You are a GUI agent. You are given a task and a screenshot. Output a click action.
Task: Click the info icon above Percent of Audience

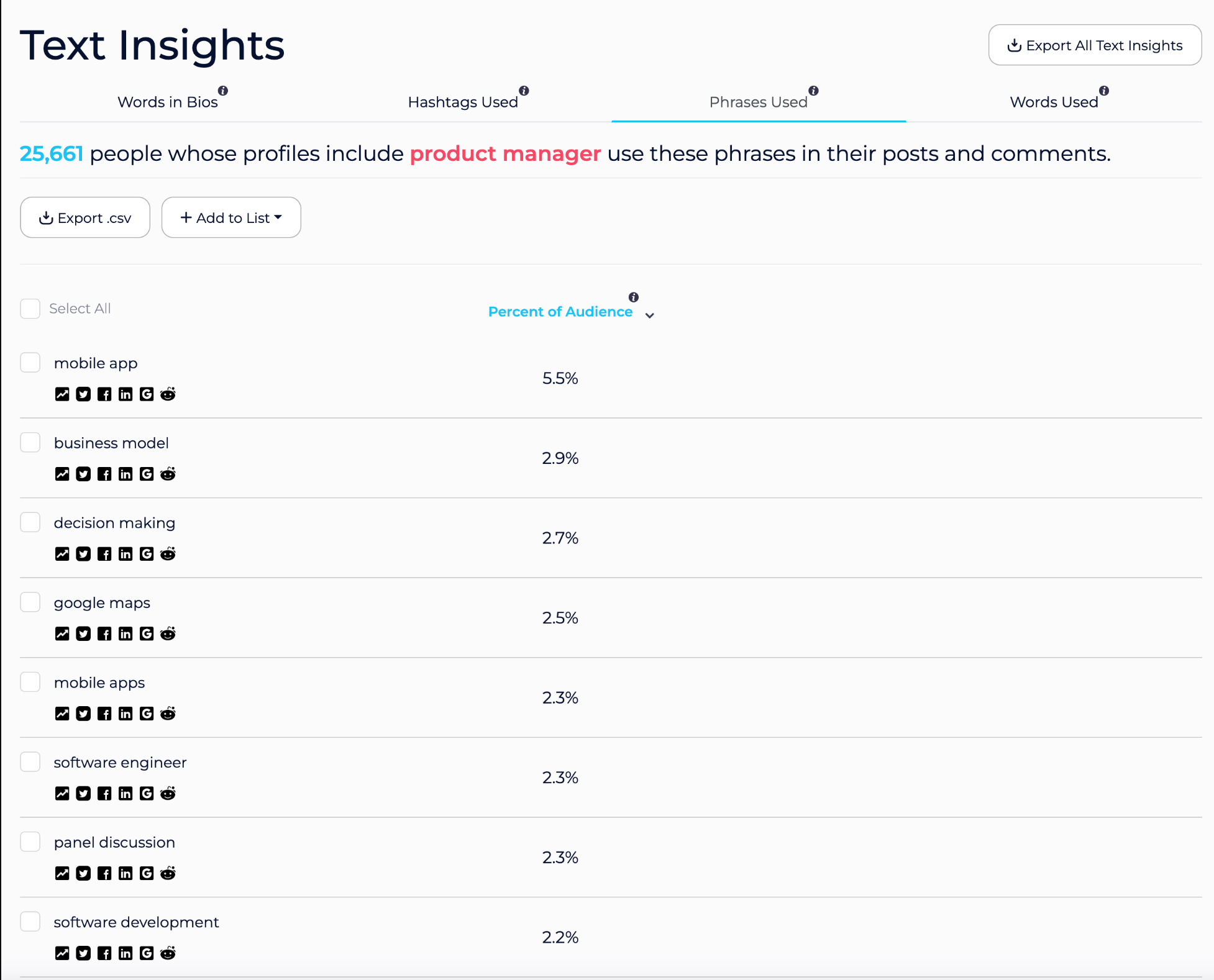click(634, 297)
